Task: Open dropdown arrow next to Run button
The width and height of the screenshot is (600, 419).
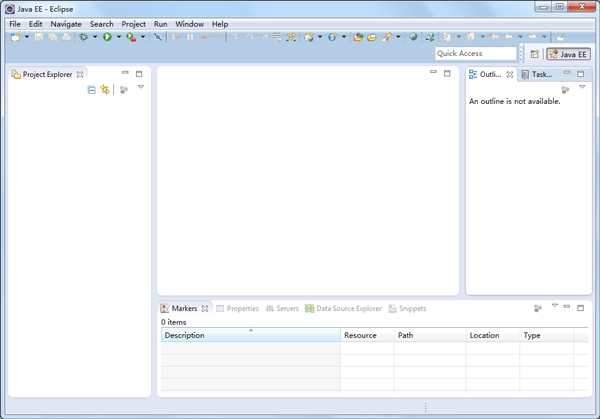Action: coord(118,37)
